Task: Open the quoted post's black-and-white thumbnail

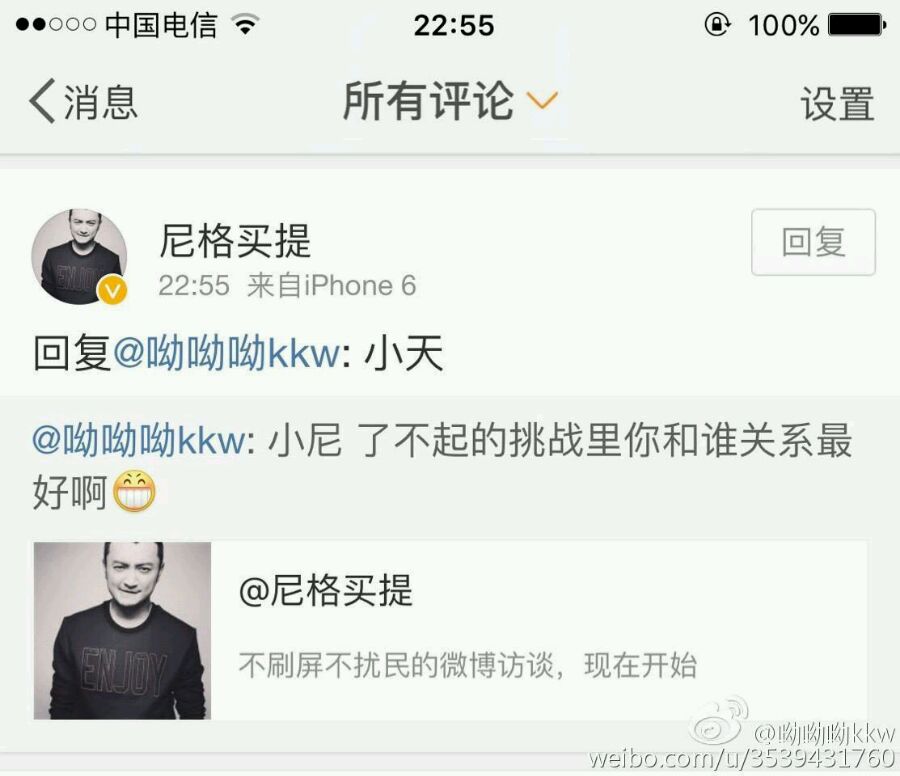Action: 122,630
